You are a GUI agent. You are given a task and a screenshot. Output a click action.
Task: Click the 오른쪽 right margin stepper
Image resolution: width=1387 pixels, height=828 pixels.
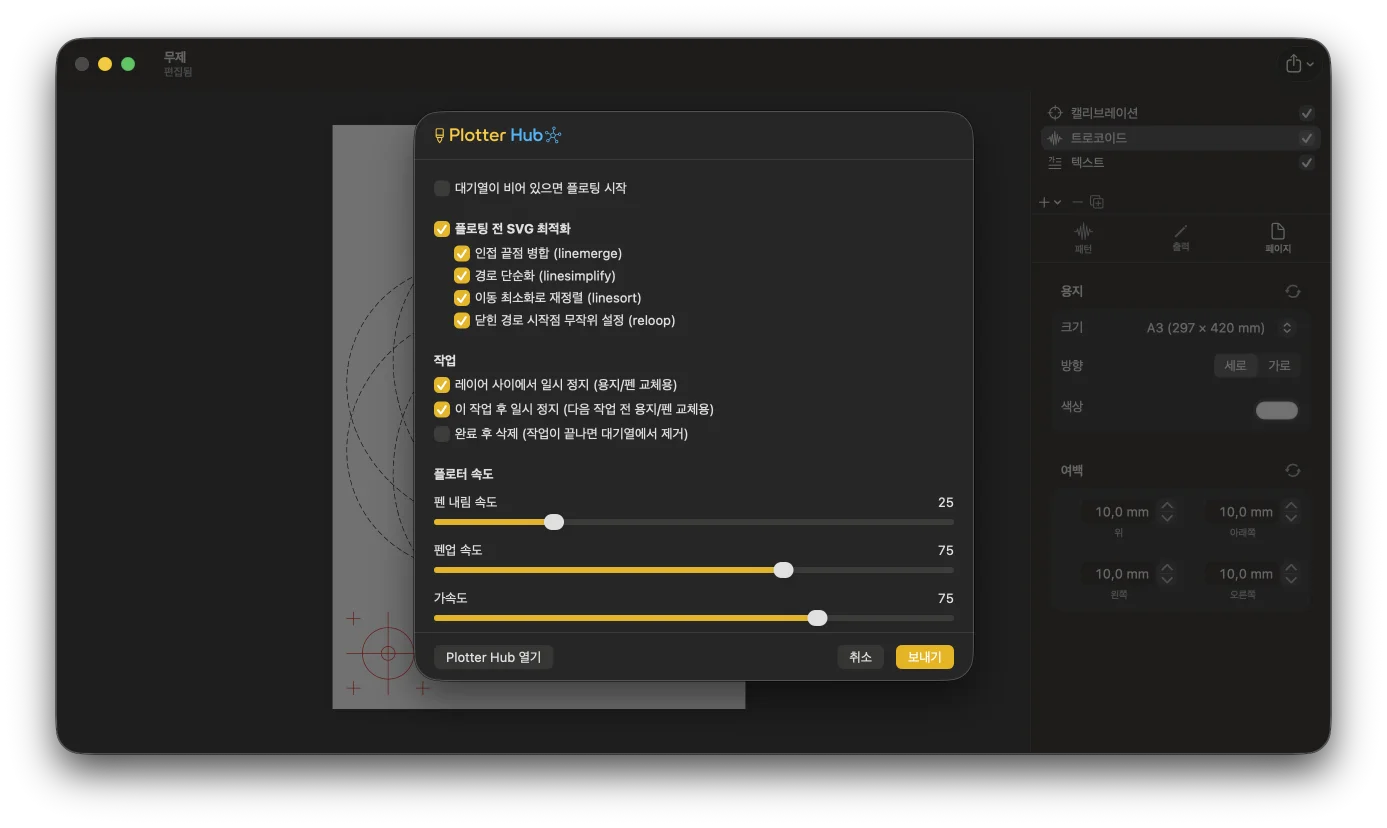pos(1291,574)
